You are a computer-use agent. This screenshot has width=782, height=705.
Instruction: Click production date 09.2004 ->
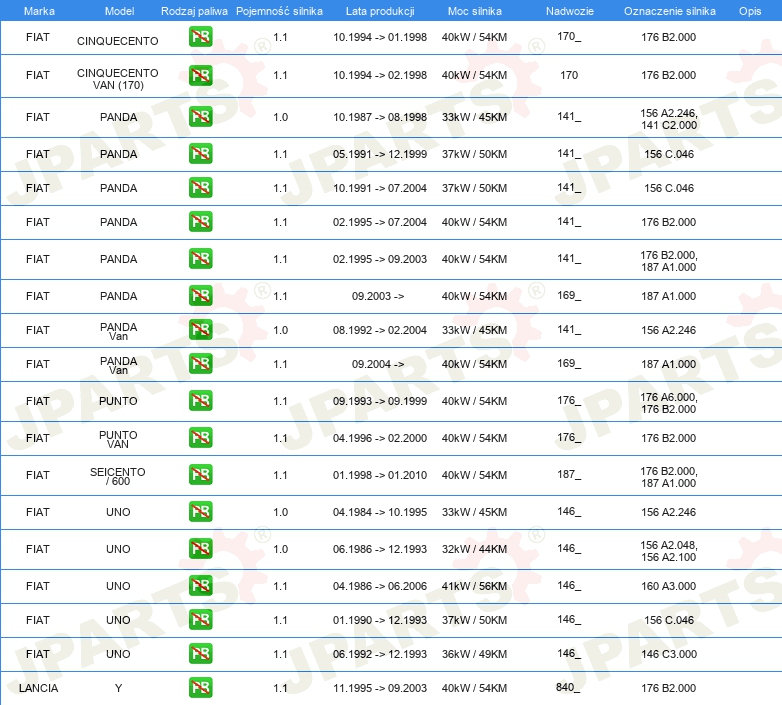click(378, 364)
